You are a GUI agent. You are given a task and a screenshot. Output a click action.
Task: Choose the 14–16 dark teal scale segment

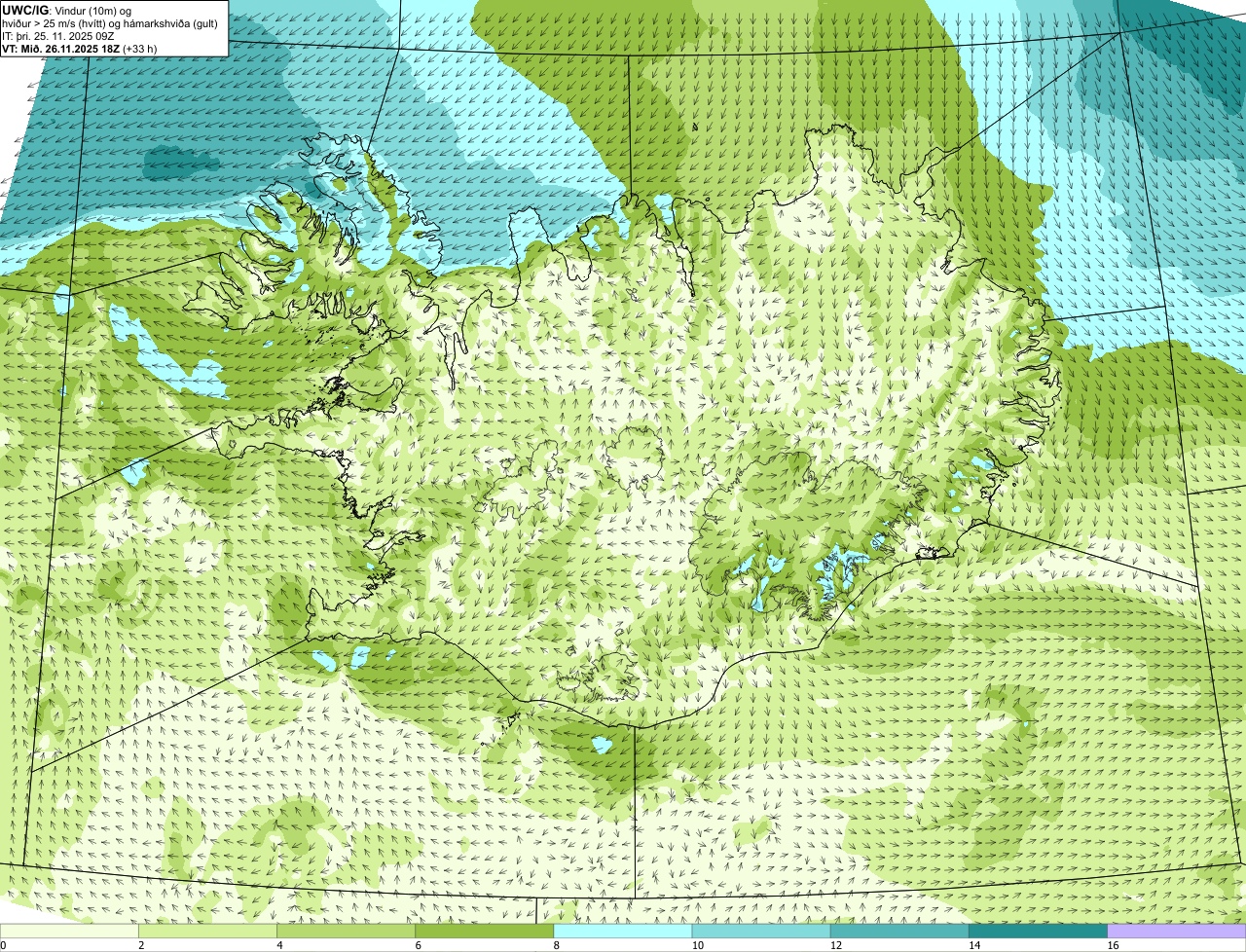1039,932
